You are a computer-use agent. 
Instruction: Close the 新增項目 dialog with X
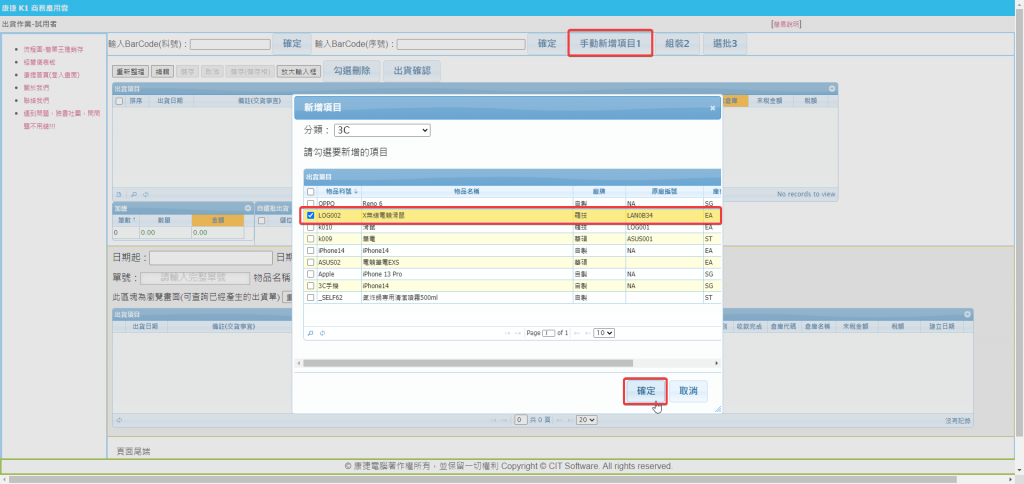coord(713,107)
